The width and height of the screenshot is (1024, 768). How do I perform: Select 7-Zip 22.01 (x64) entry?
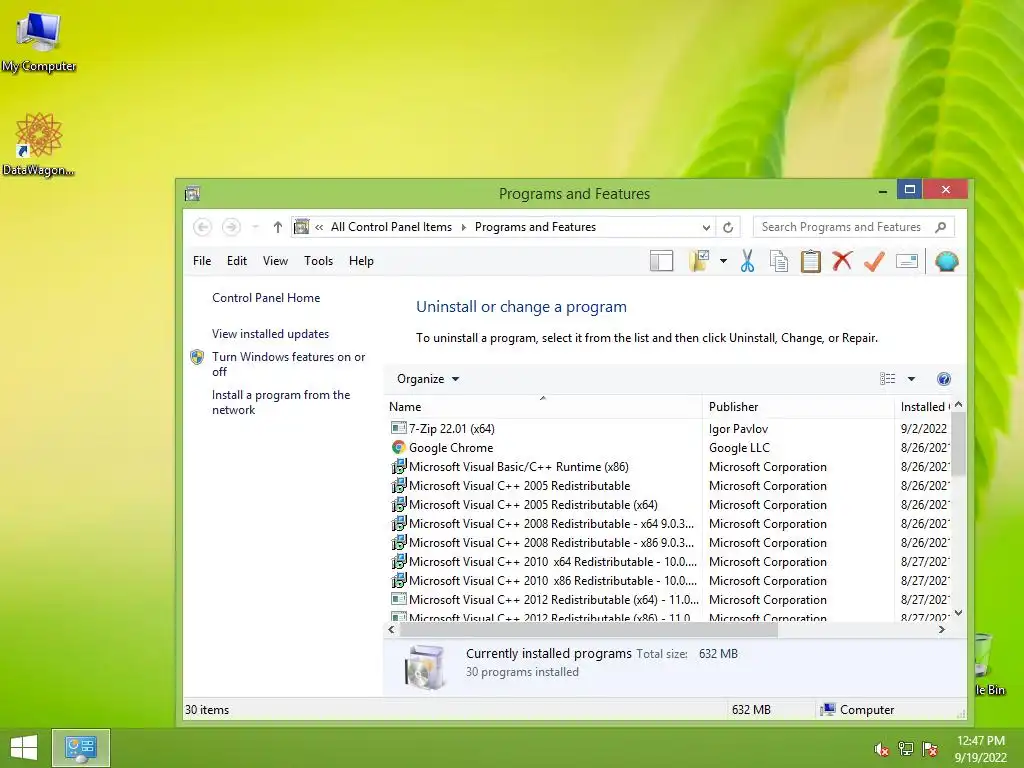451,429
